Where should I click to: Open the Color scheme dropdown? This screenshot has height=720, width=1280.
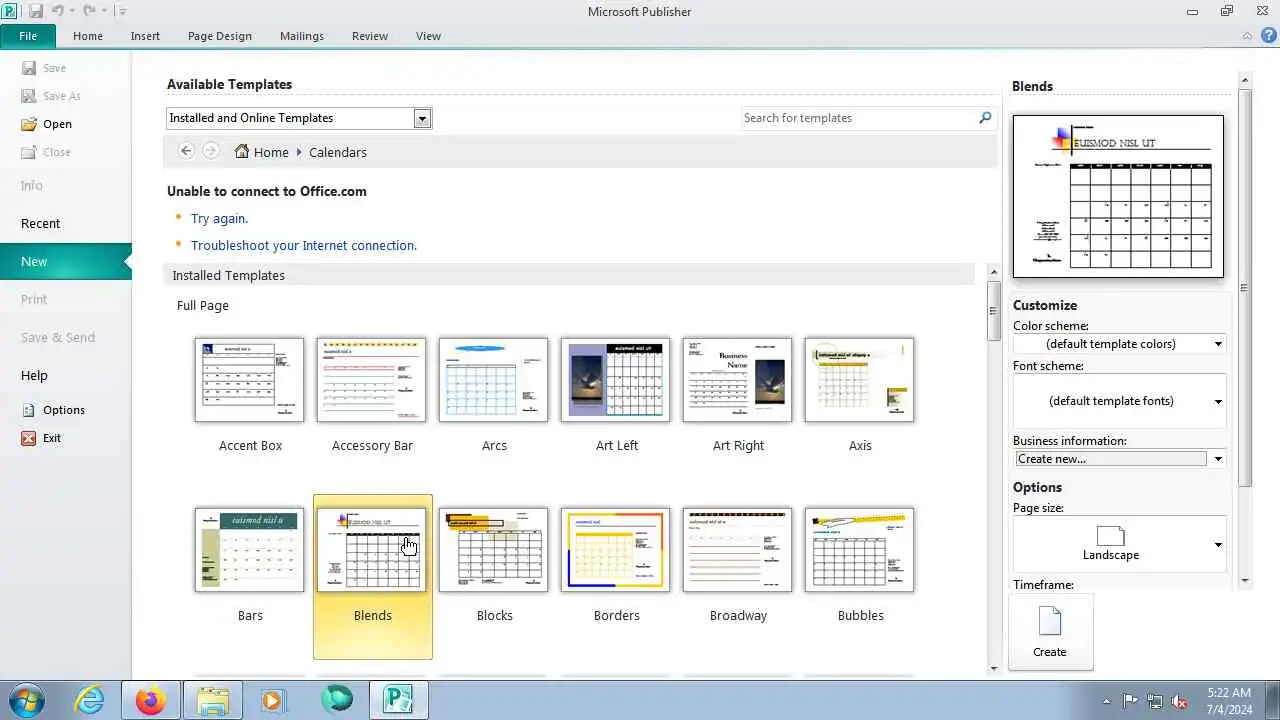coord(1119,344)
